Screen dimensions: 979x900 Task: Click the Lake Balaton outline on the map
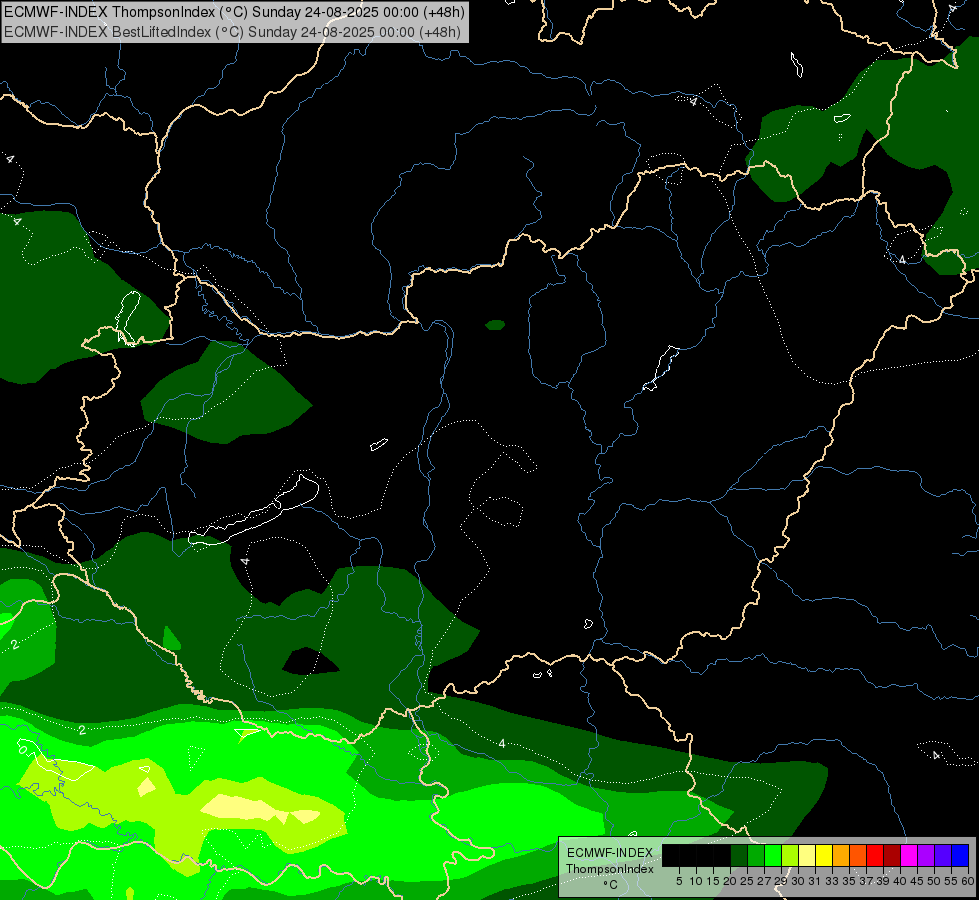point(254,510)
